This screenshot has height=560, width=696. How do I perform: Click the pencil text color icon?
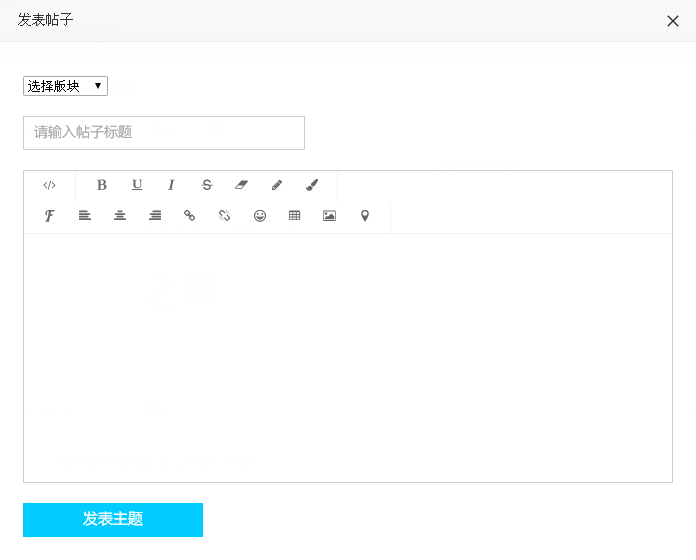coord(277,185)
